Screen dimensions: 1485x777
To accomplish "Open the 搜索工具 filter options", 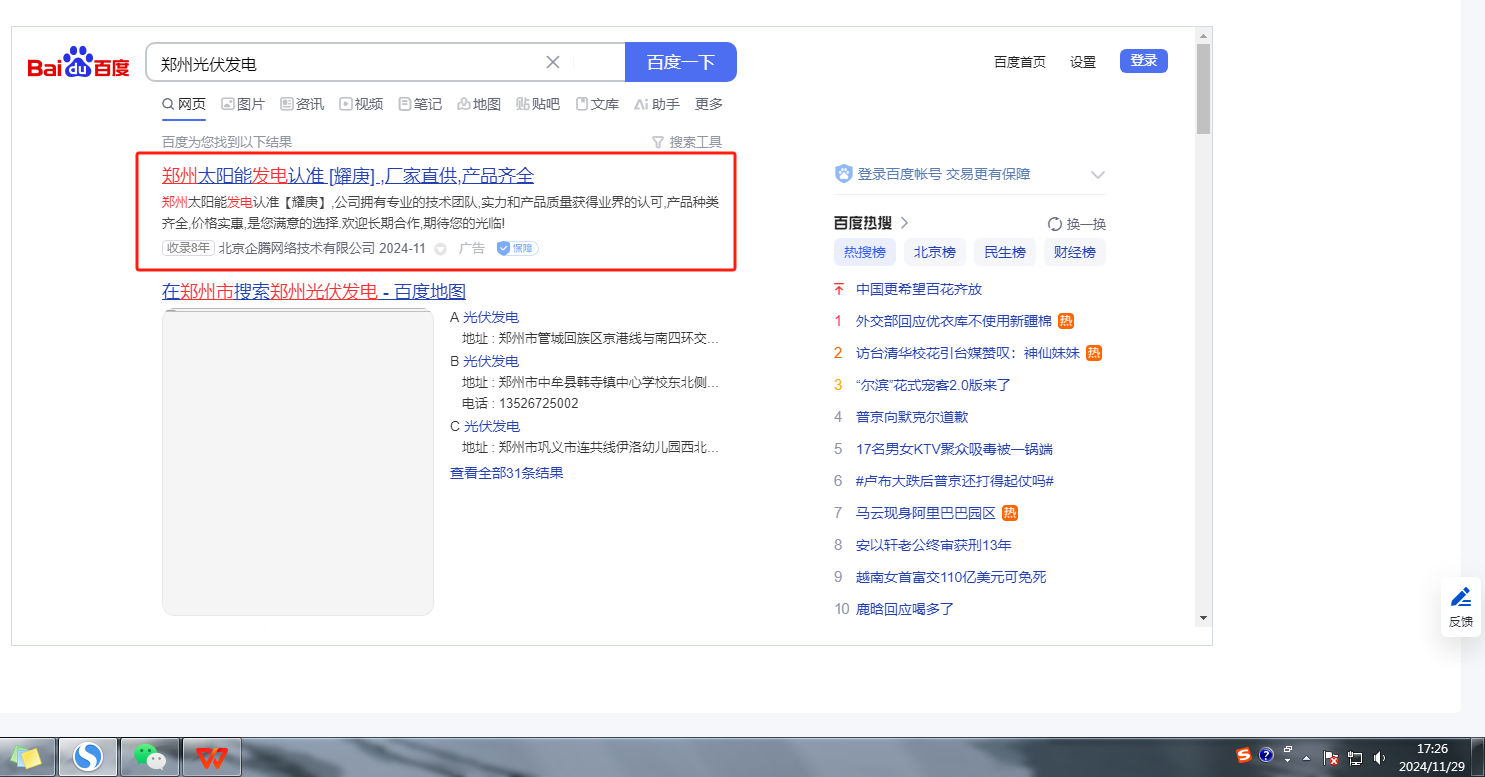I will tap(686, 142).
